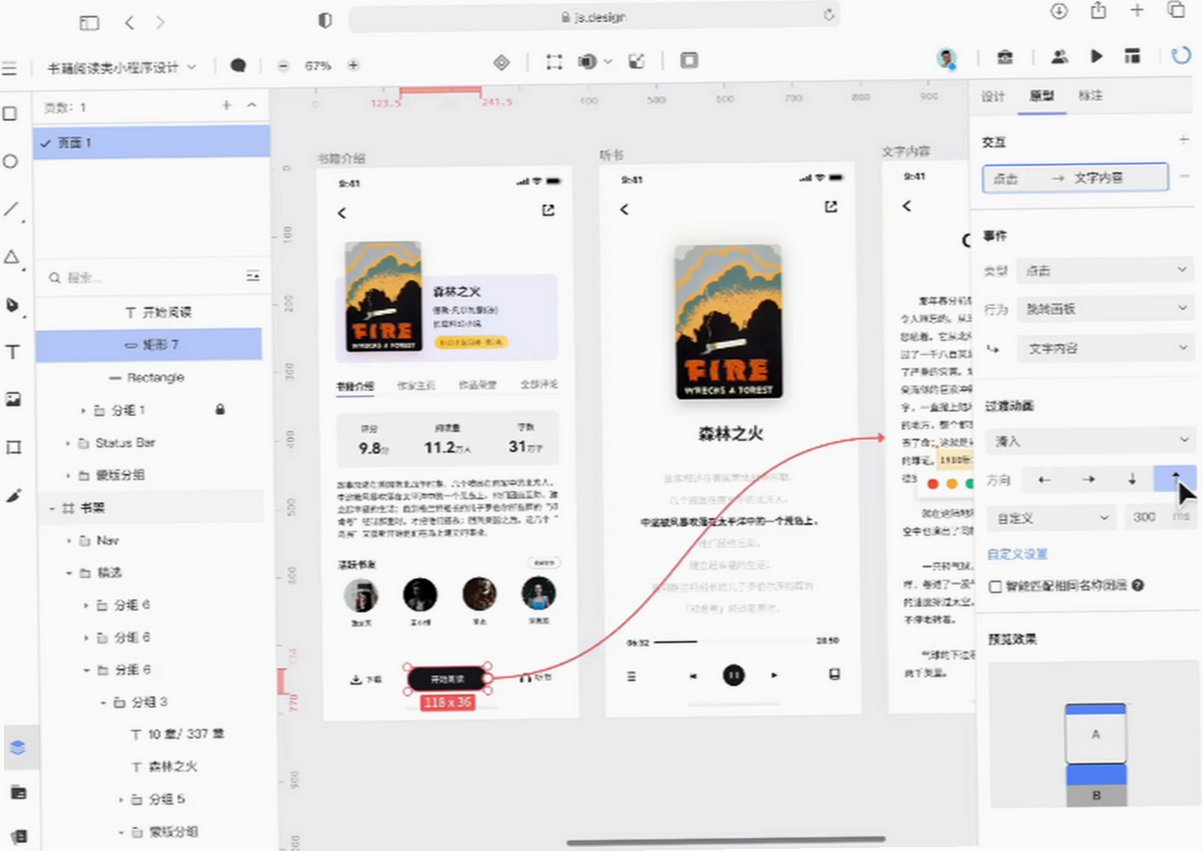Click the user avatar in top toolbar
The height and width of the screenshot is (851, 1203).
click(x=946, y=58)
